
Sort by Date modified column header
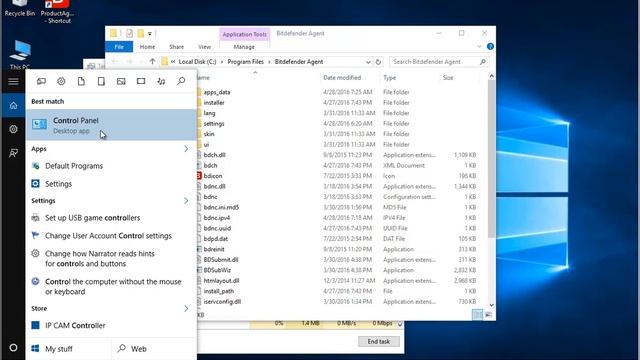point(342,78)
